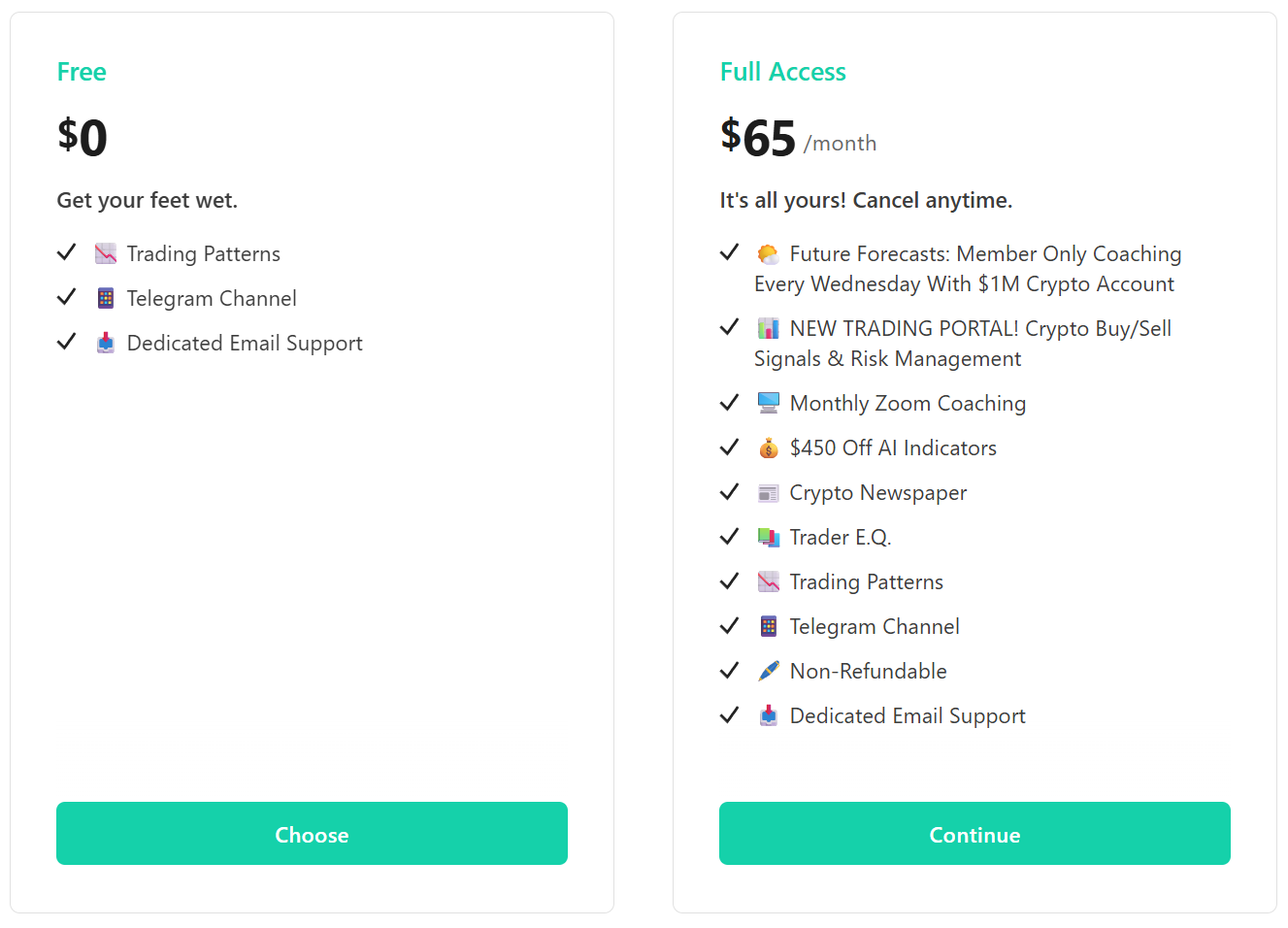
Task: Click checkmark beside Crypto Newspaper item
Action: click(729, 492)
